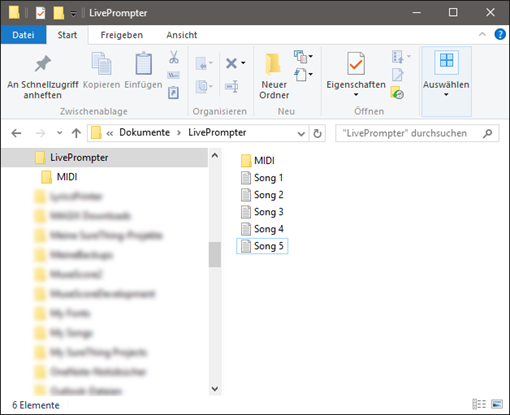
Task: Click the properties quick access icon in title bar
Action: click(x=40, y=13)
